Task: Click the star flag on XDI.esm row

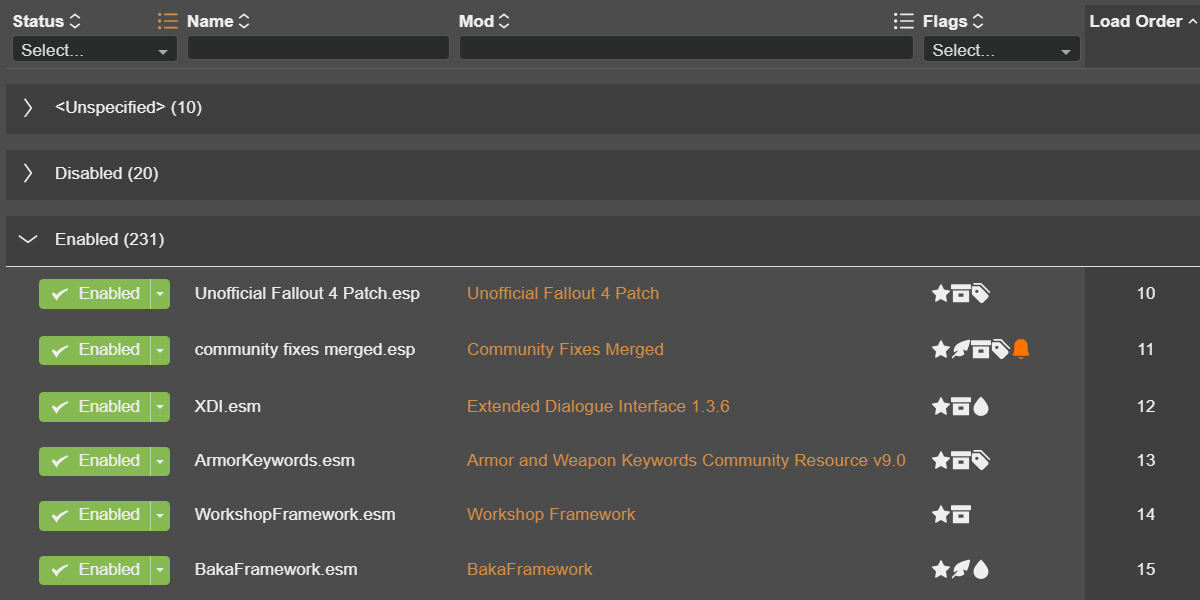Action: coord(940,407)
